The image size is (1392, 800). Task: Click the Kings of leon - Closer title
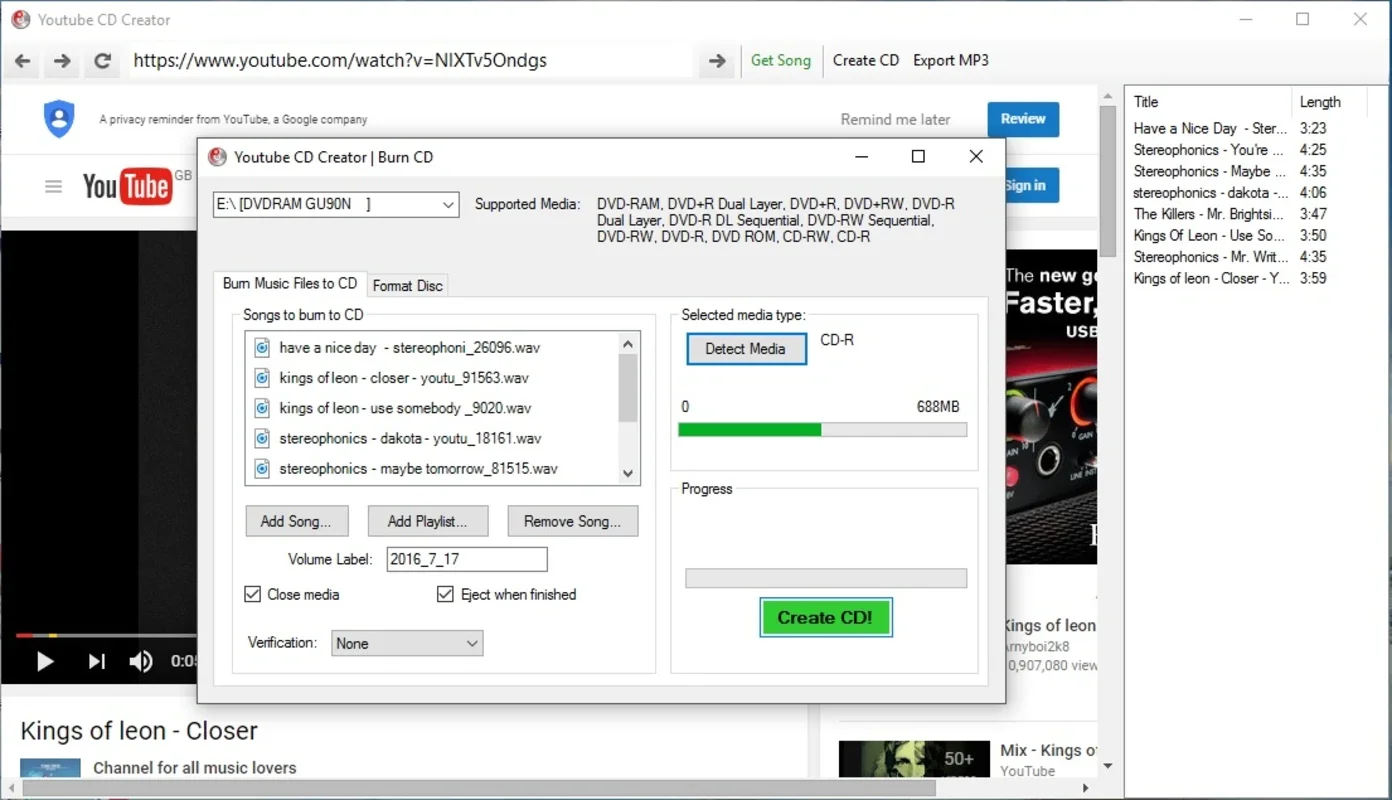click(x=139, y=731)
